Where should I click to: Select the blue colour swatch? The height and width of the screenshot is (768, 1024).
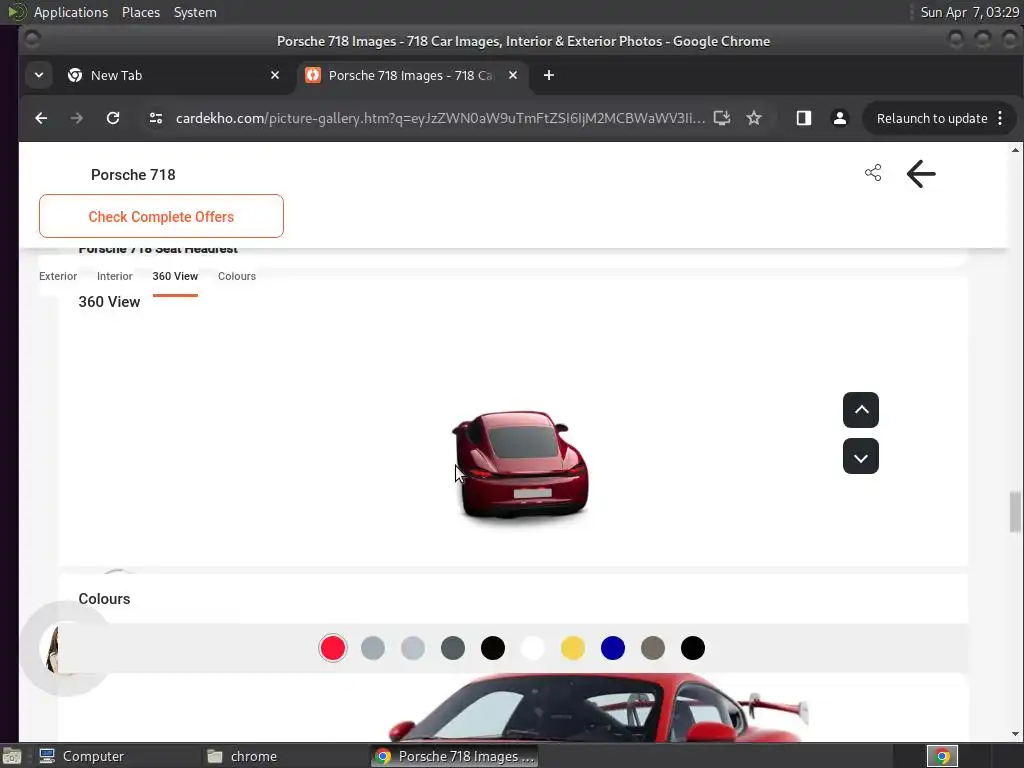pos(613,648)
